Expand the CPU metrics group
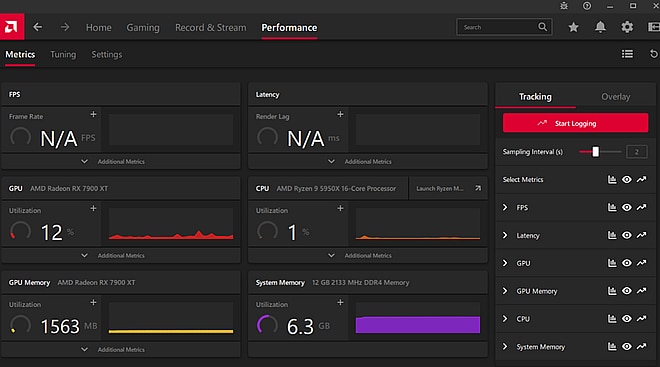 tap(505, 319)
